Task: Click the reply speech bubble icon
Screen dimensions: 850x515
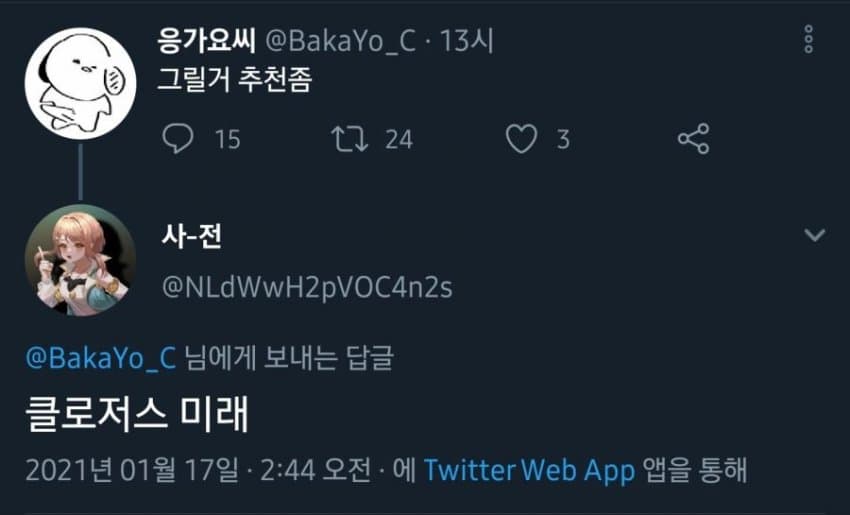Action: [177, 139]
